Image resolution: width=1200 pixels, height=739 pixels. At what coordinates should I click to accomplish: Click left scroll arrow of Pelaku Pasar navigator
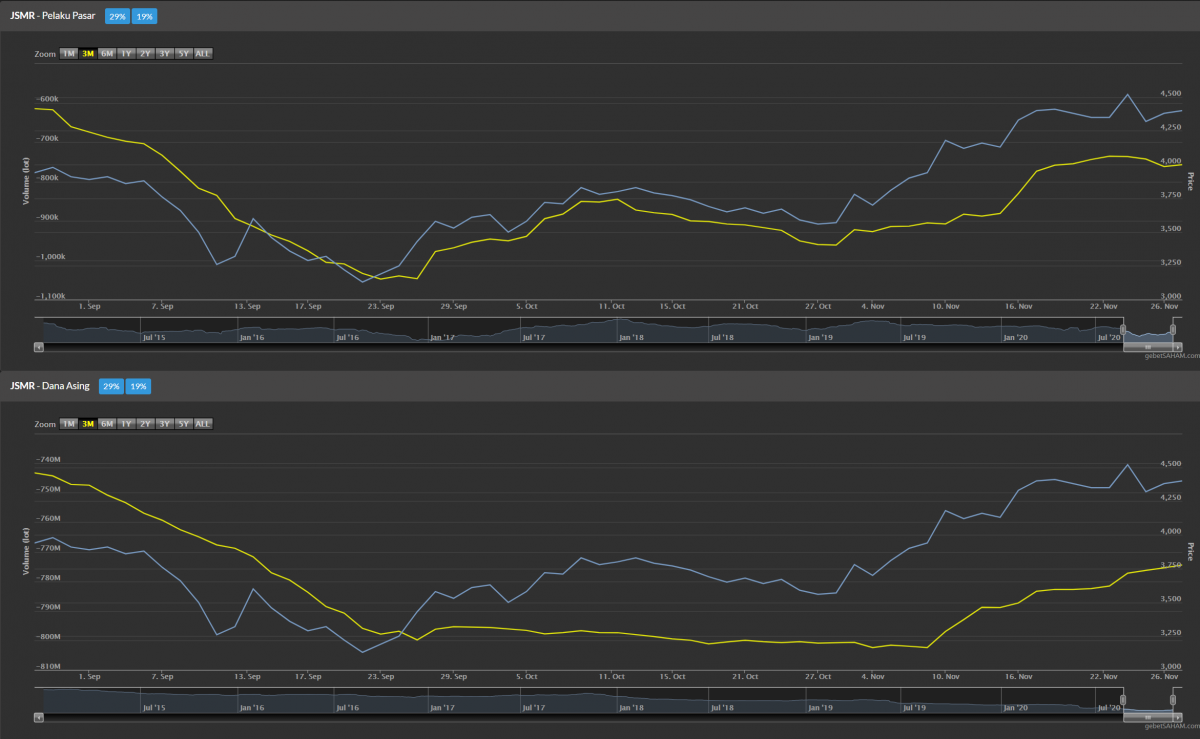pos(39,347)
